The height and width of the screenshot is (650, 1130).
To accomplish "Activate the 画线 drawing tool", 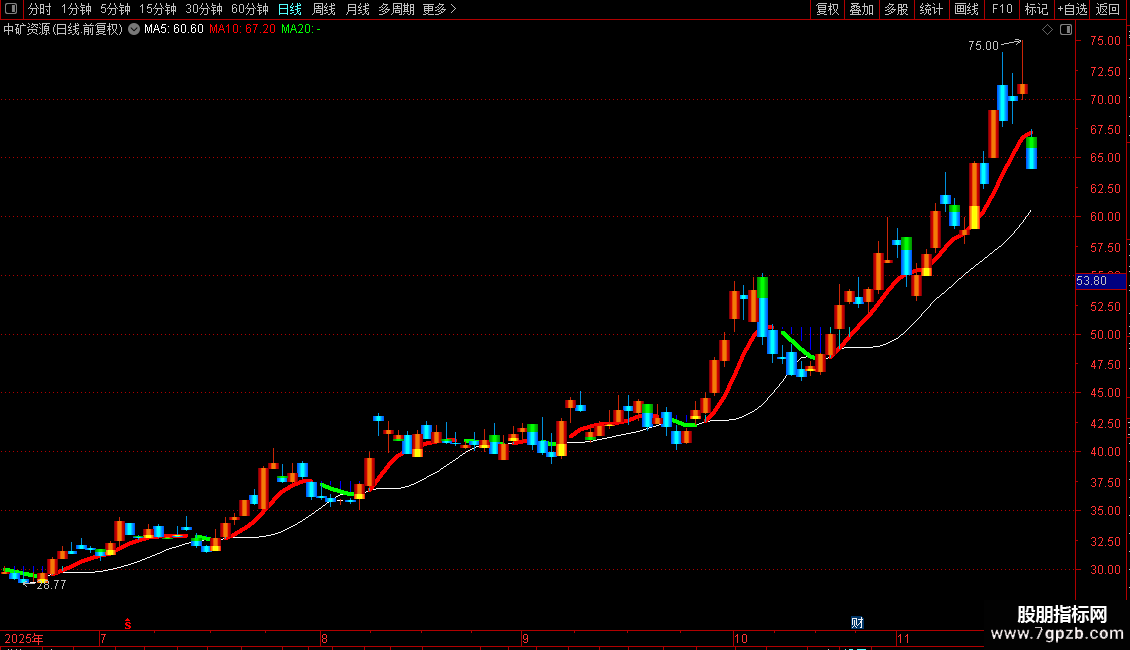I will pos(966,9).
